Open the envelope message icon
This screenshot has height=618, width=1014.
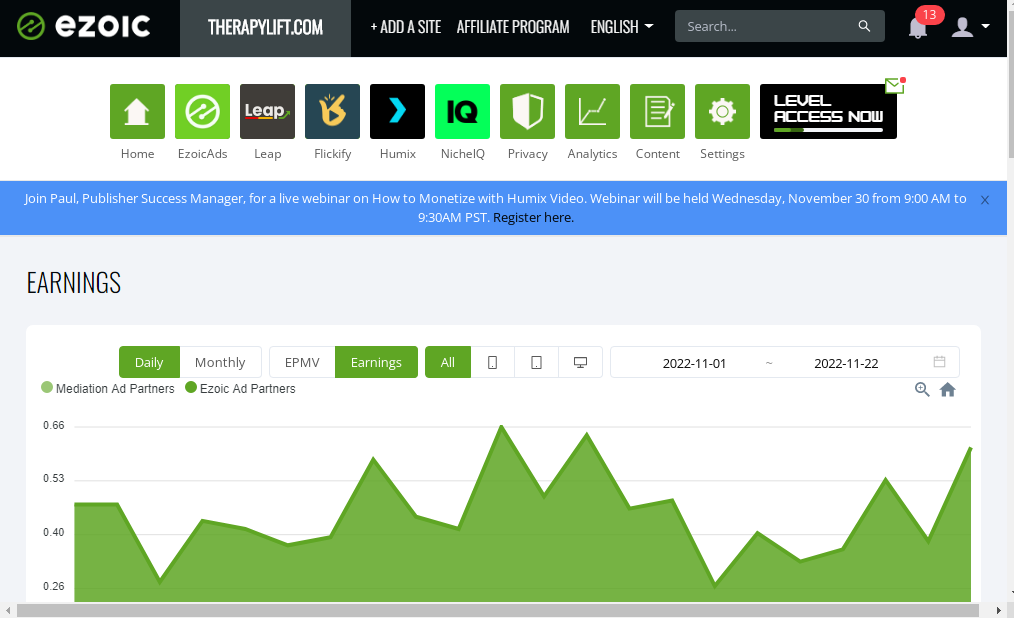coord(895,85)
